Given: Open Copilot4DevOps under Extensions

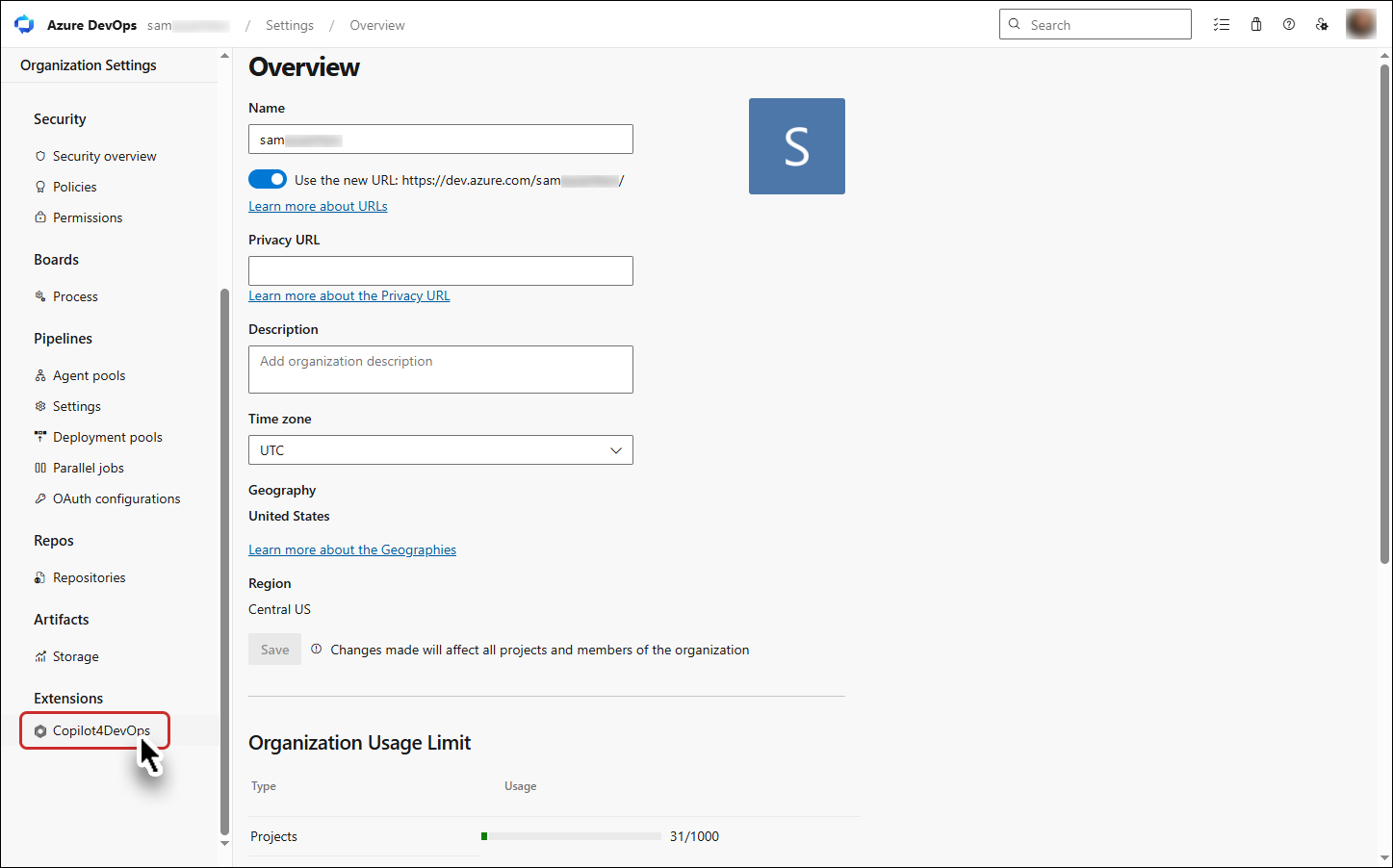Looking at the screenshot, I should [92, 730].
